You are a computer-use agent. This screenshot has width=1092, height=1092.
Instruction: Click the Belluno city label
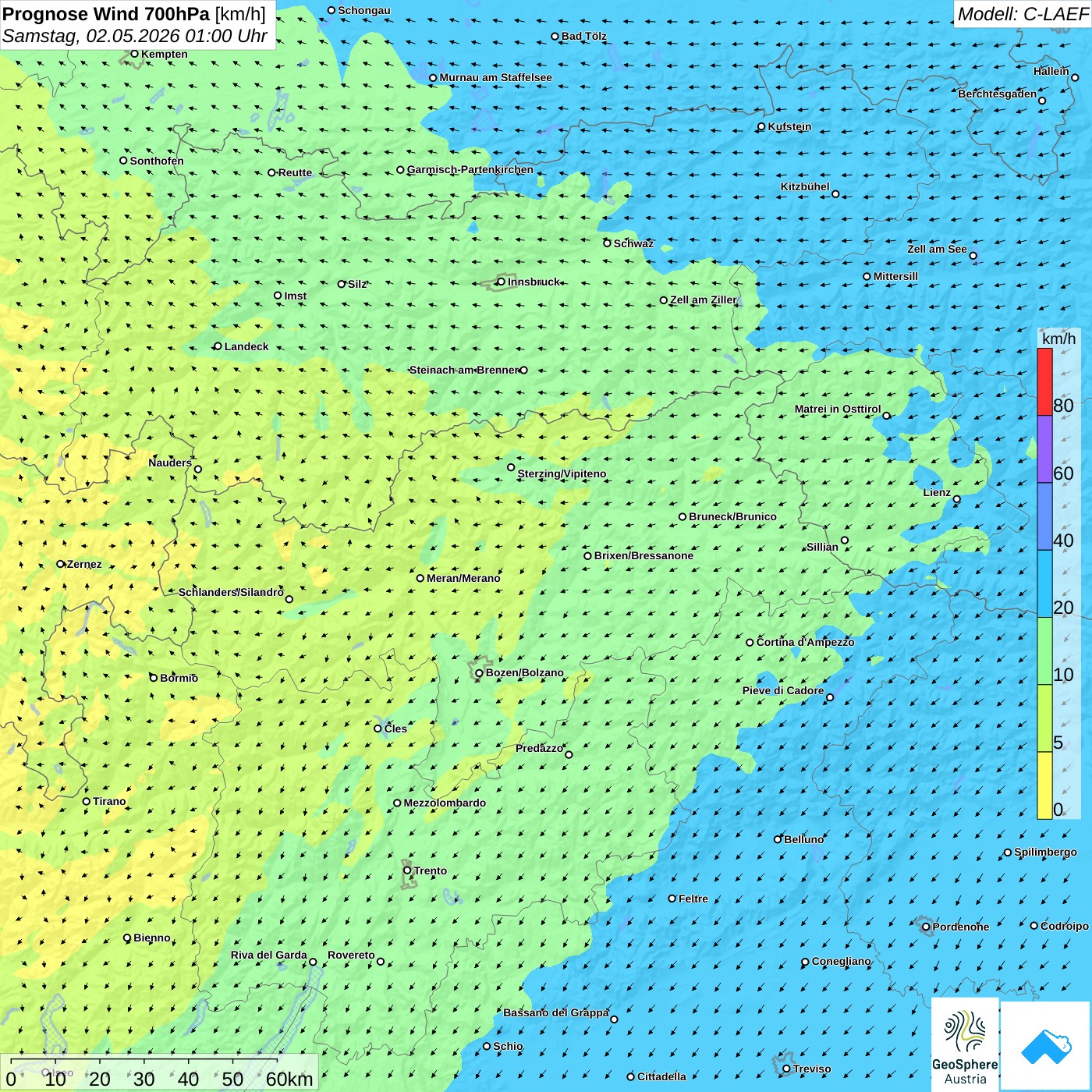pyautogui.click(x=803, y=839)
